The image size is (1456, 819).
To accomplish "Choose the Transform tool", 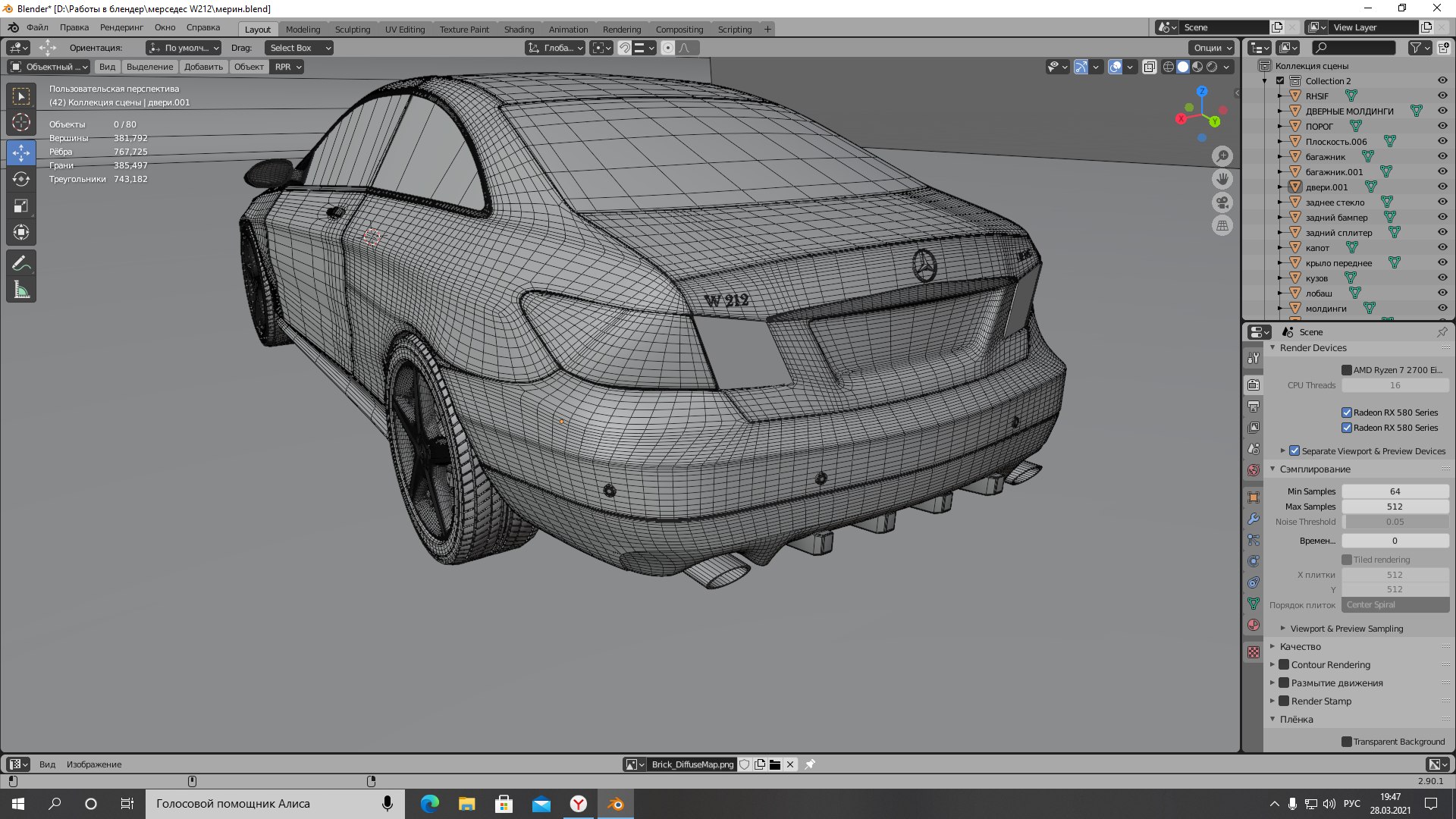I will click(x=21, y=232).
